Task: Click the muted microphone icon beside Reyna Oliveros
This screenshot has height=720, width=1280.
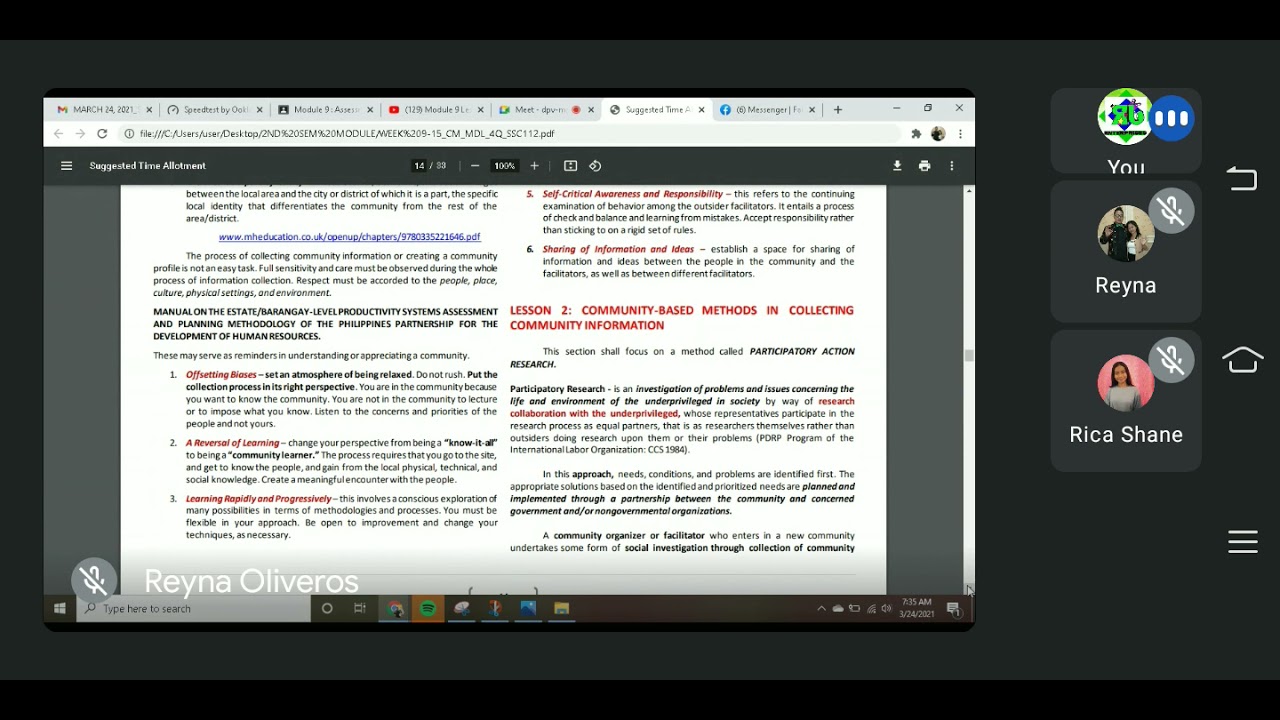Action: 94,580
